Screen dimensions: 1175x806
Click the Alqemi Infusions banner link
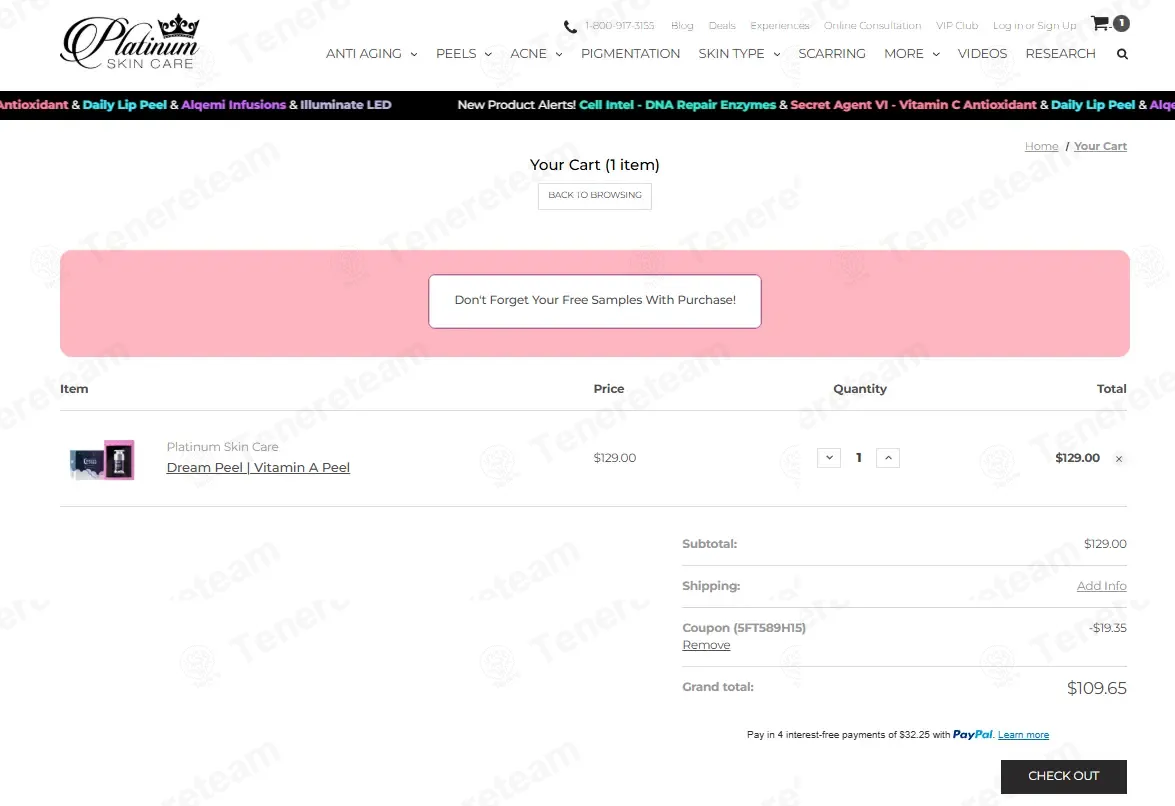click(x=234, y=105)
